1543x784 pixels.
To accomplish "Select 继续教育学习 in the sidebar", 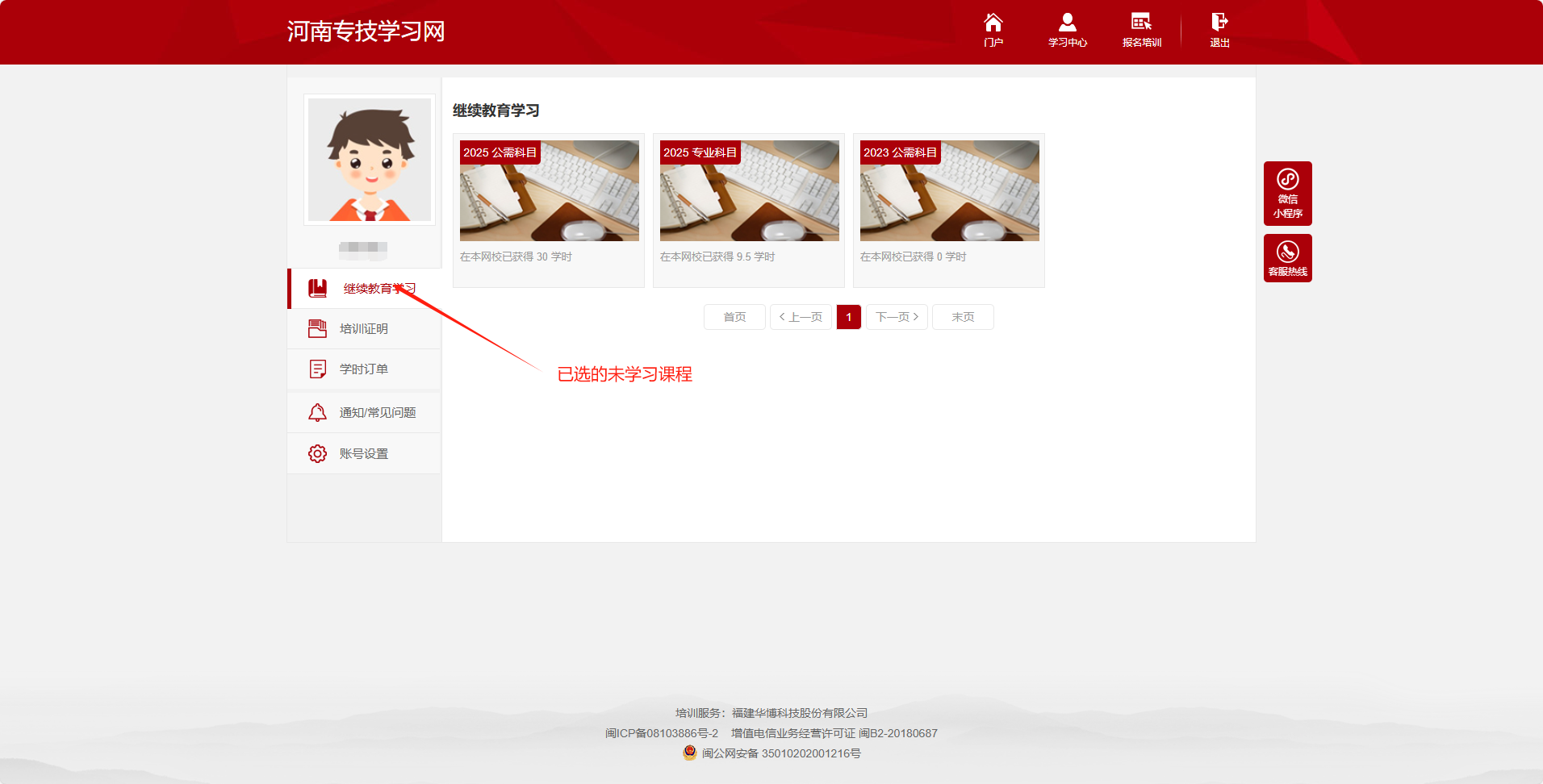I will (365, 289).
